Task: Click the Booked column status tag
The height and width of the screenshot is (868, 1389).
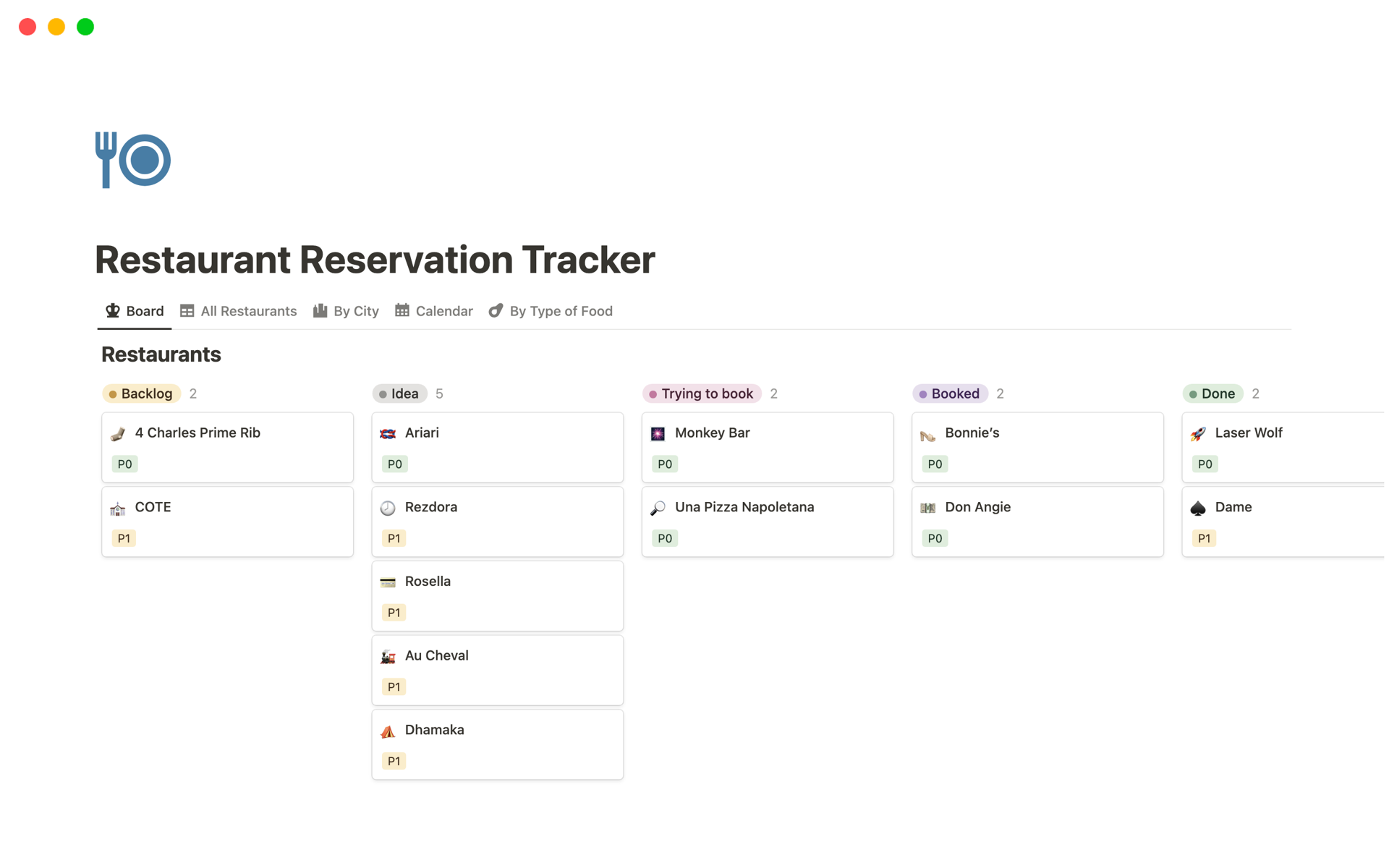Action: (950, 393)
